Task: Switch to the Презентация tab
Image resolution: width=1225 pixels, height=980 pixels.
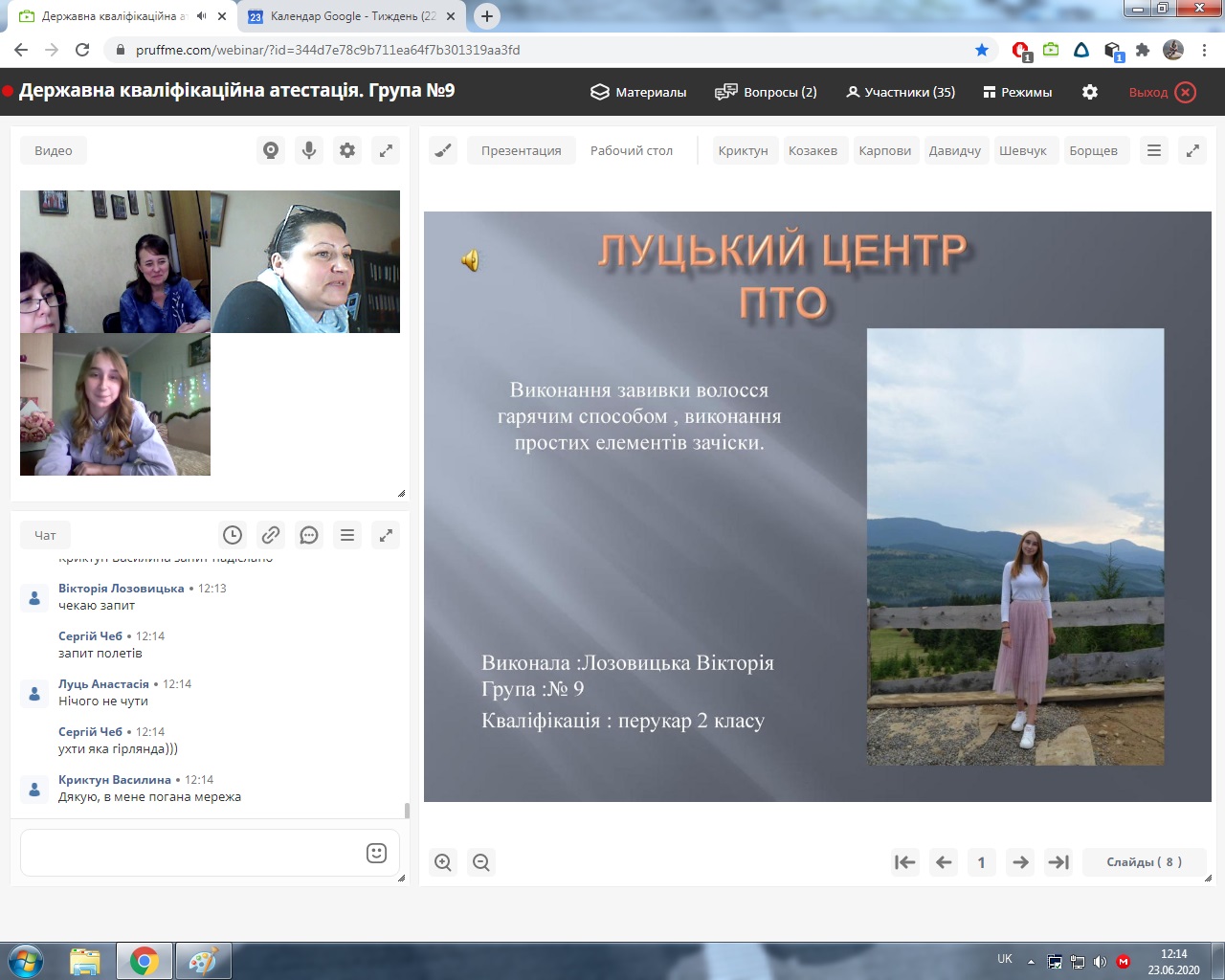Action: coord(521,150)
